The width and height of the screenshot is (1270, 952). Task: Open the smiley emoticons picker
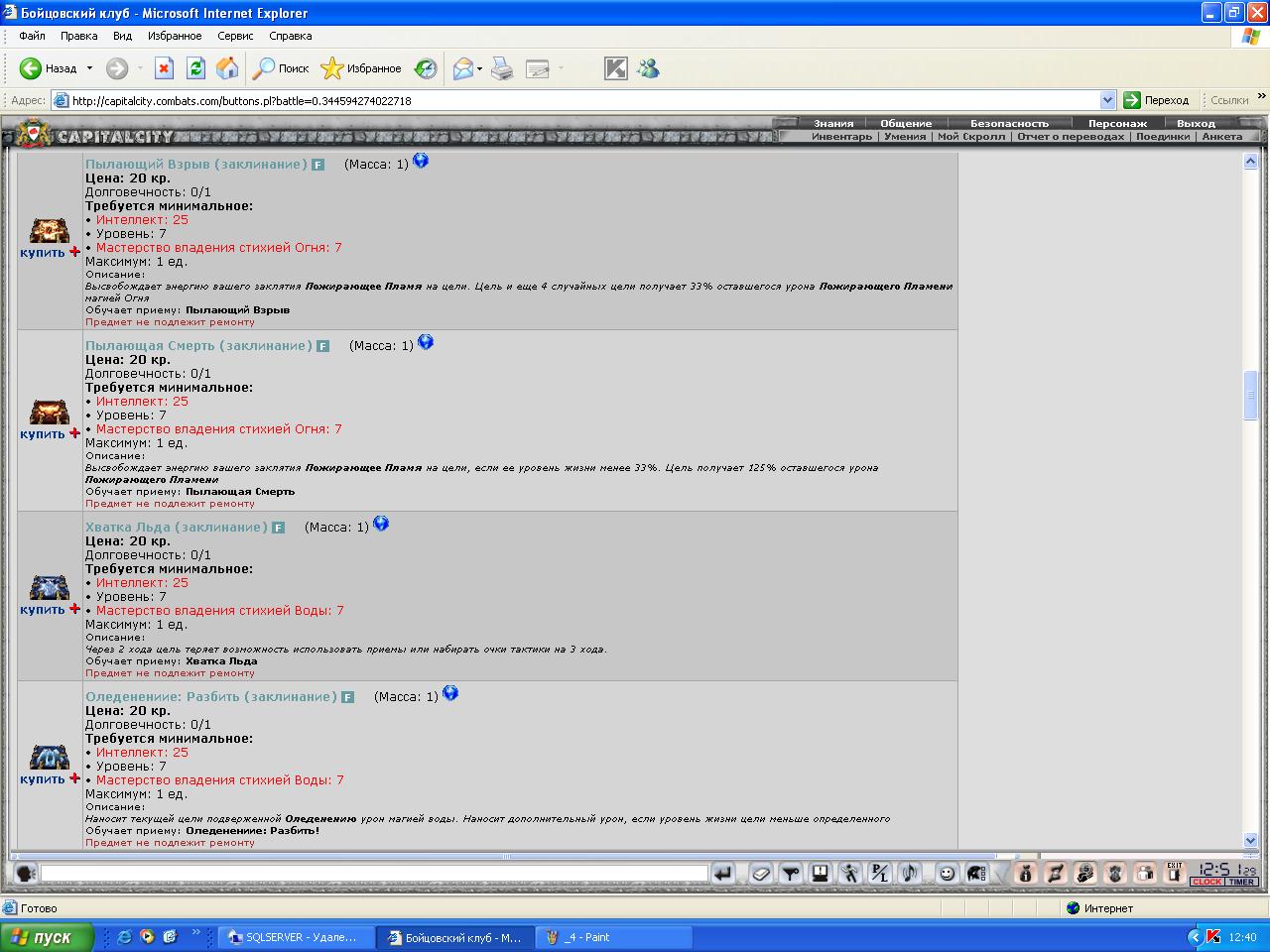pyautogui.click(x=948, y=874)
